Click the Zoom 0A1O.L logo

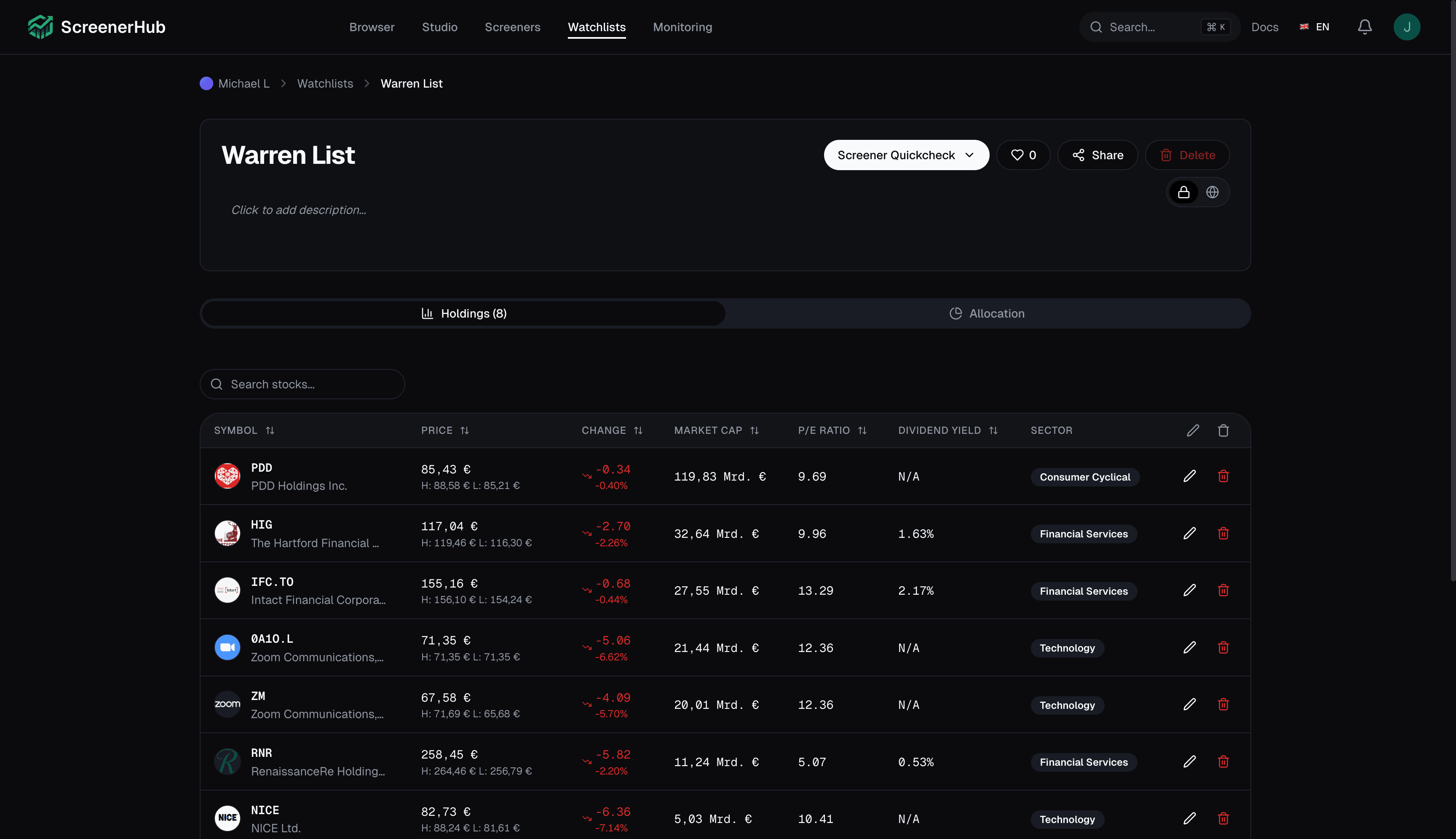(227, 647)
